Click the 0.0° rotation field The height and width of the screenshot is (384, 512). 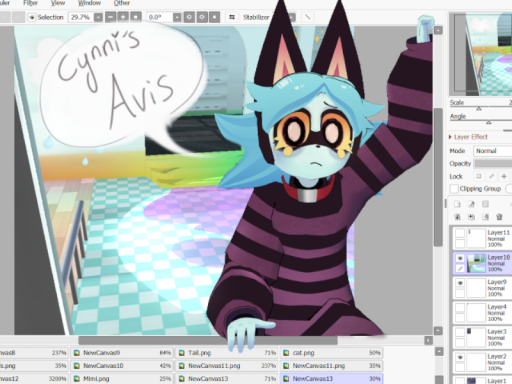click(x=160, y=17)
